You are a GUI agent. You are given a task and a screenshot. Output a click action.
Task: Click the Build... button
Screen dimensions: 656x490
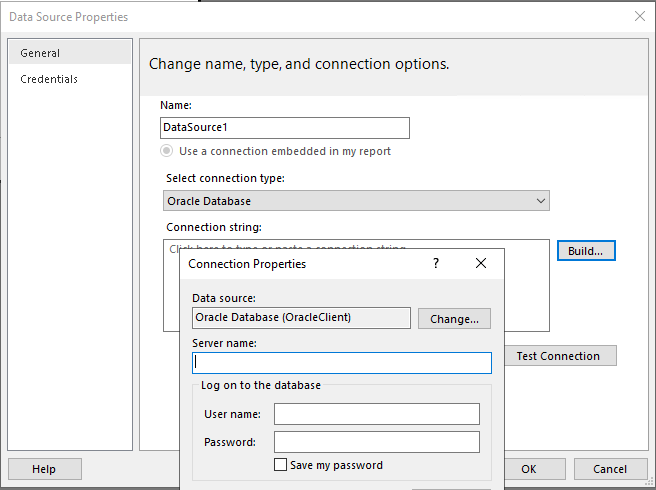[x=586, y=251]
